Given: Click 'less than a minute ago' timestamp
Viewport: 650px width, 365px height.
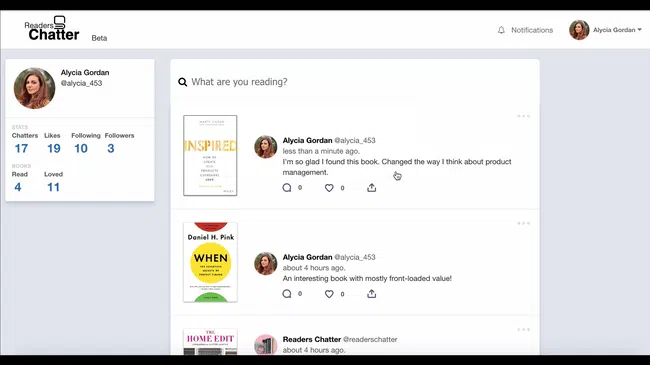Looking at the screenshot, I should pos(321,151).
